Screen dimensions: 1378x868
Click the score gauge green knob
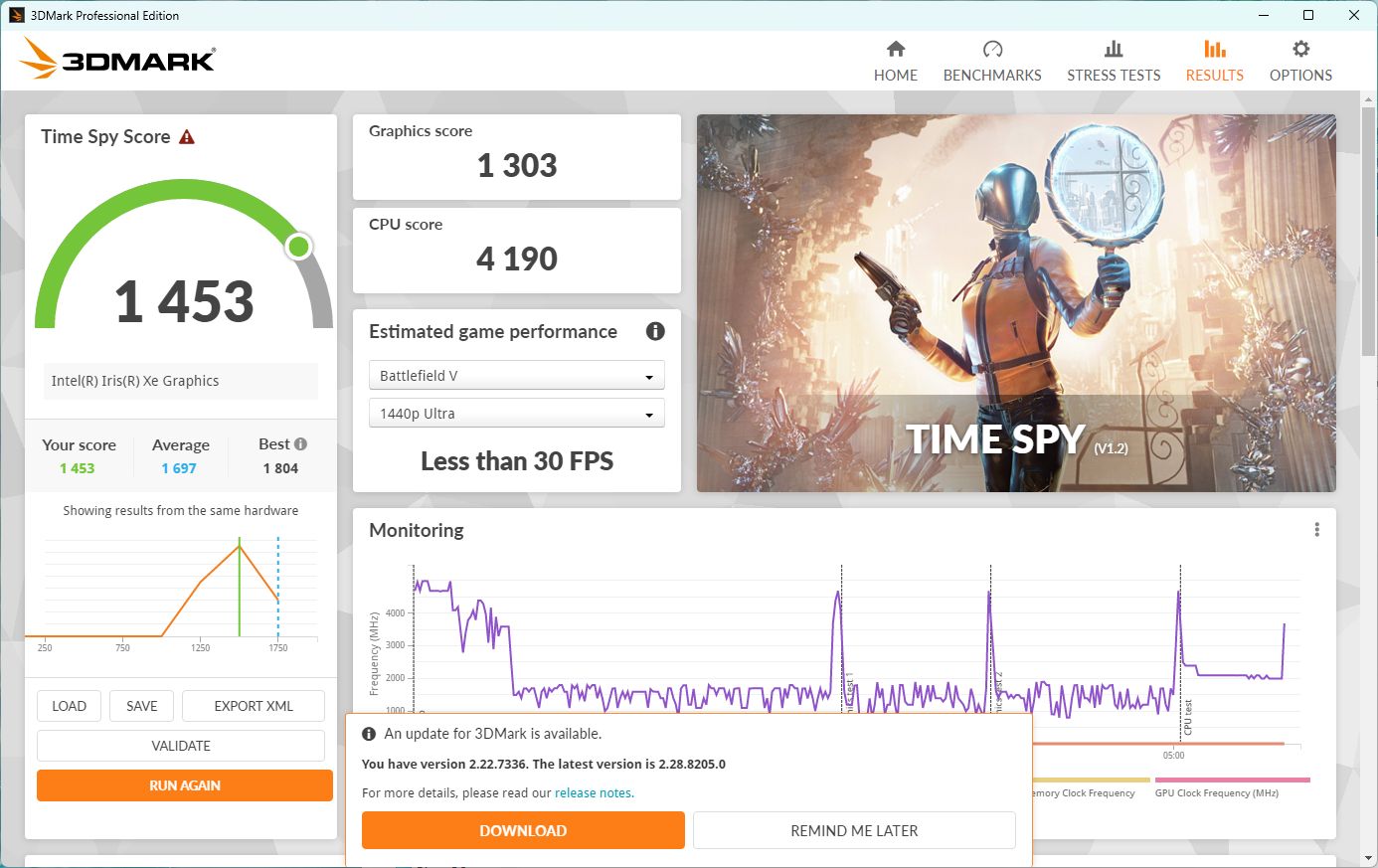click(x=298, y=247)
